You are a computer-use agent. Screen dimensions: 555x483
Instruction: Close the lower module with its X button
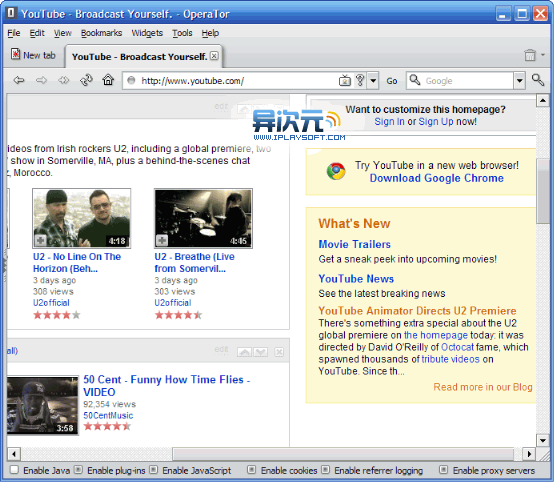[x=279, y=352]
